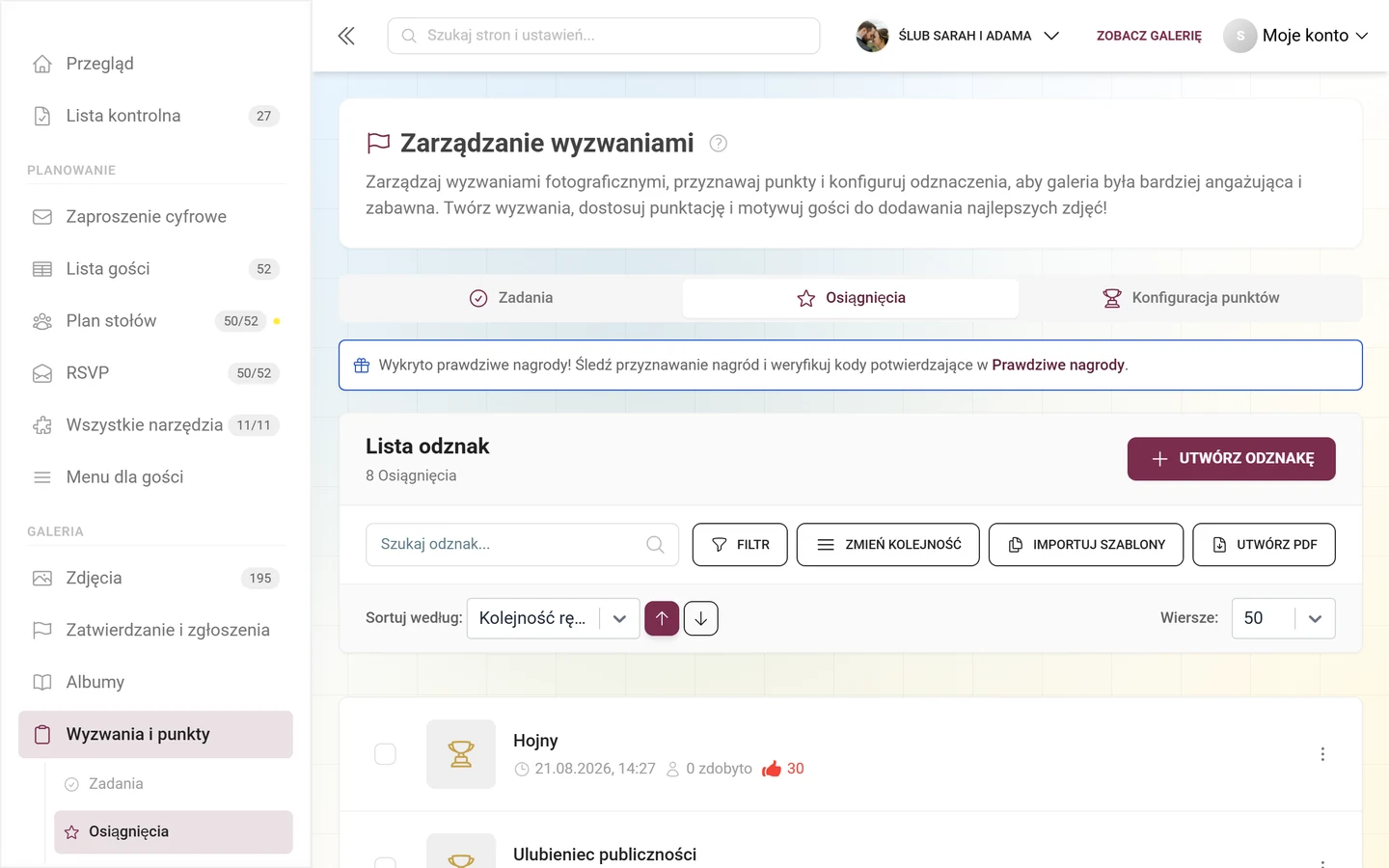Open the Moje konto account menu
The width and height of the screenshot is (1389, 868).
(x=1295, y=36)
